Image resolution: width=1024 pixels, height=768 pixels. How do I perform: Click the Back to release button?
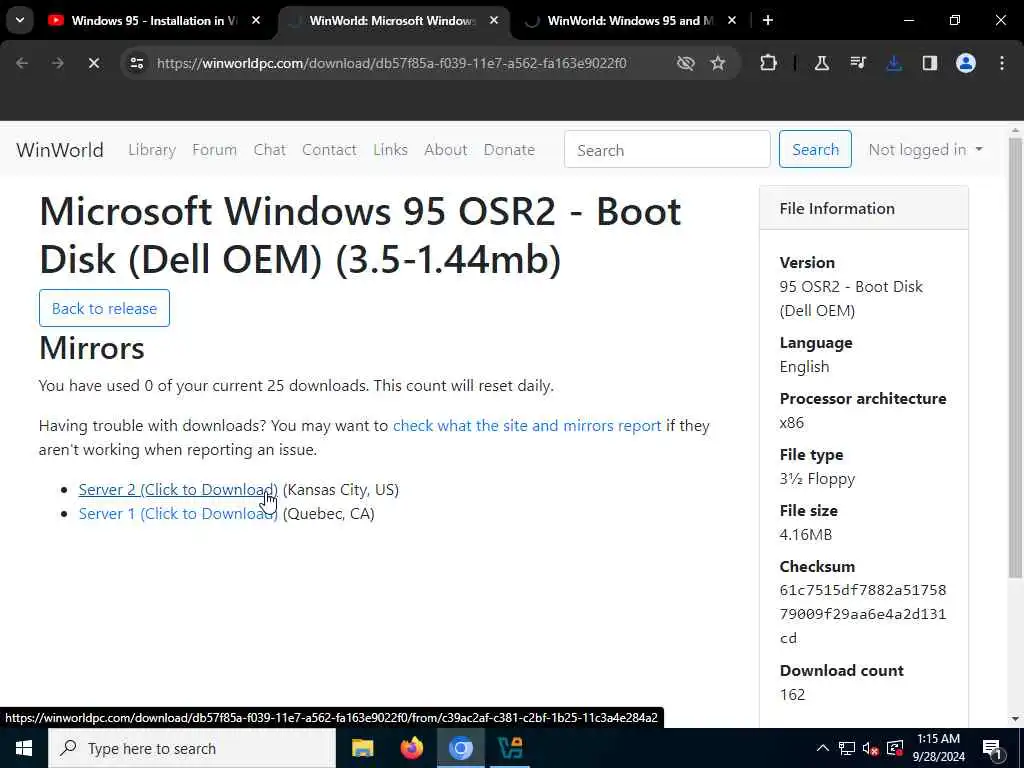(x=104, y=308)
